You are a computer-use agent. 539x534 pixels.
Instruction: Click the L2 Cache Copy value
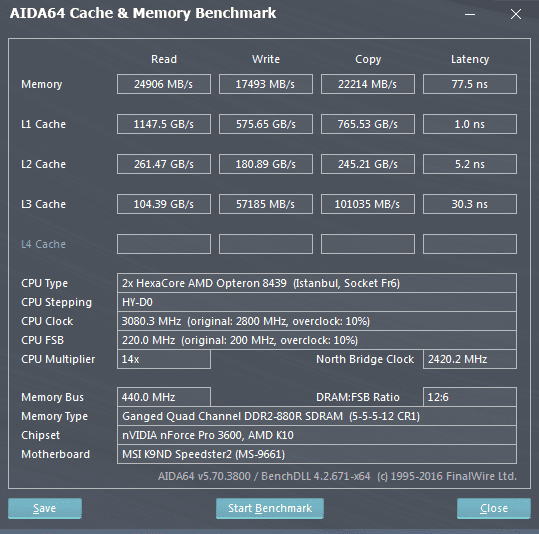tap(368, 164)
